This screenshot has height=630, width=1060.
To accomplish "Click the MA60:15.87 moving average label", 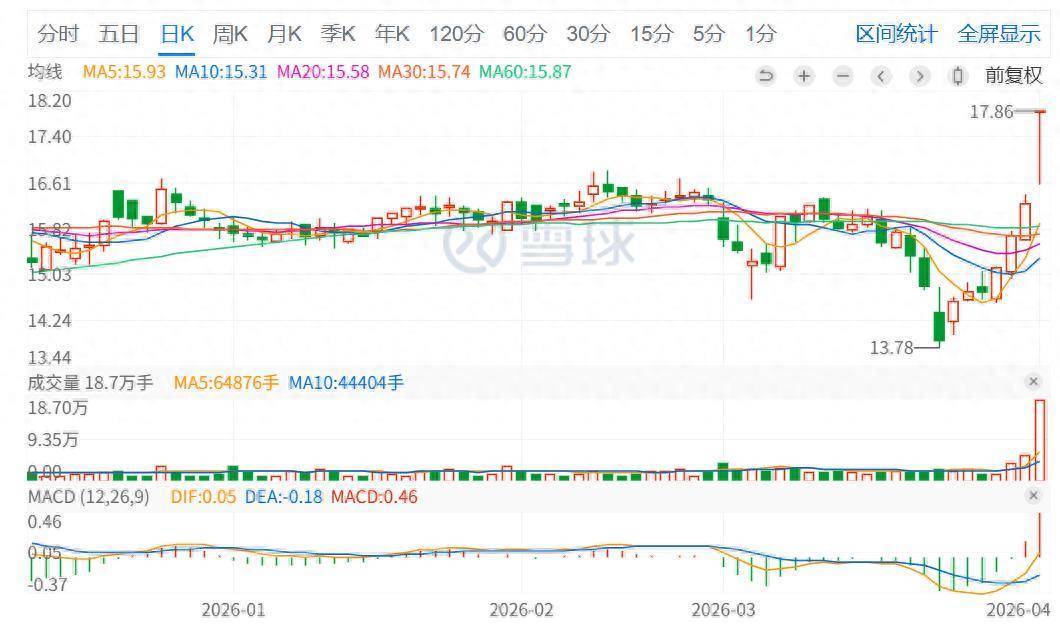I will (x=525, y=72).
